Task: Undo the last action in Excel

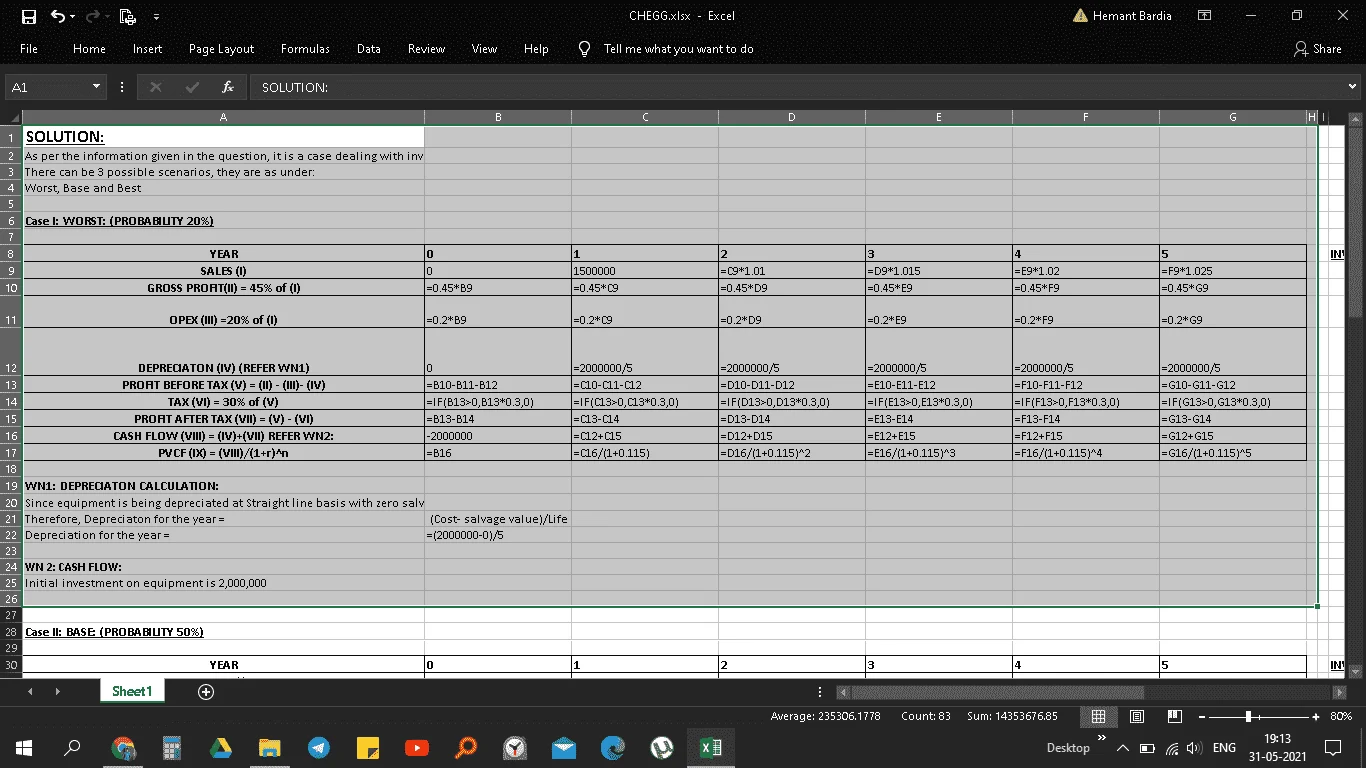Action: pos(57,16)
